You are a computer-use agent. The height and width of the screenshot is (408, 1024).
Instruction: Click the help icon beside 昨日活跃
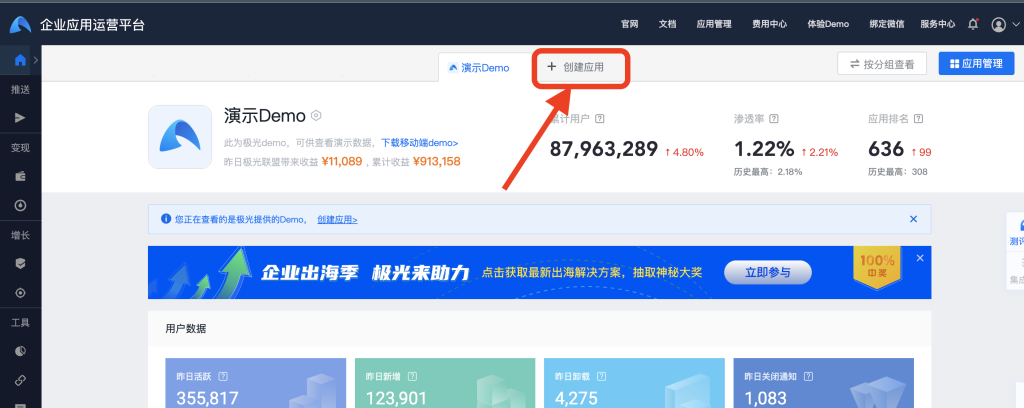pyautogui.click(x=222, y=377)
